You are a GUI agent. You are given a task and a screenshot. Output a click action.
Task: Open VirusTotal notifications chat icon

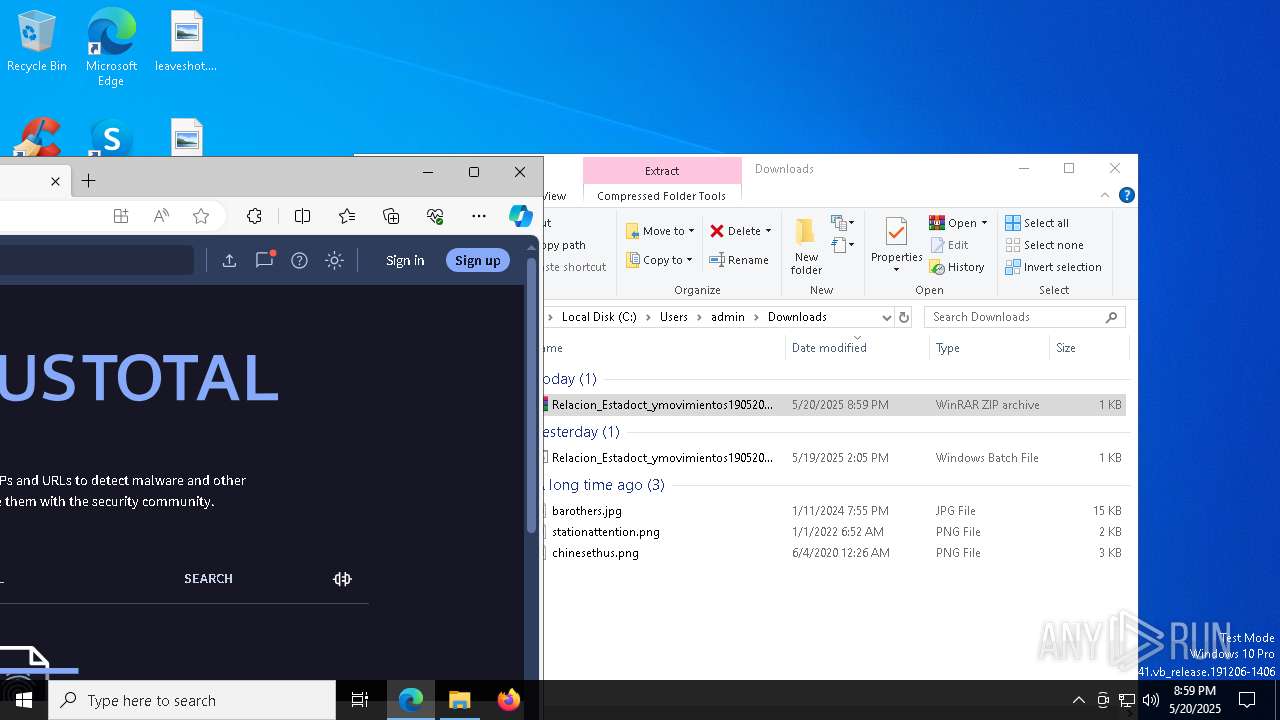coord(264,260)
